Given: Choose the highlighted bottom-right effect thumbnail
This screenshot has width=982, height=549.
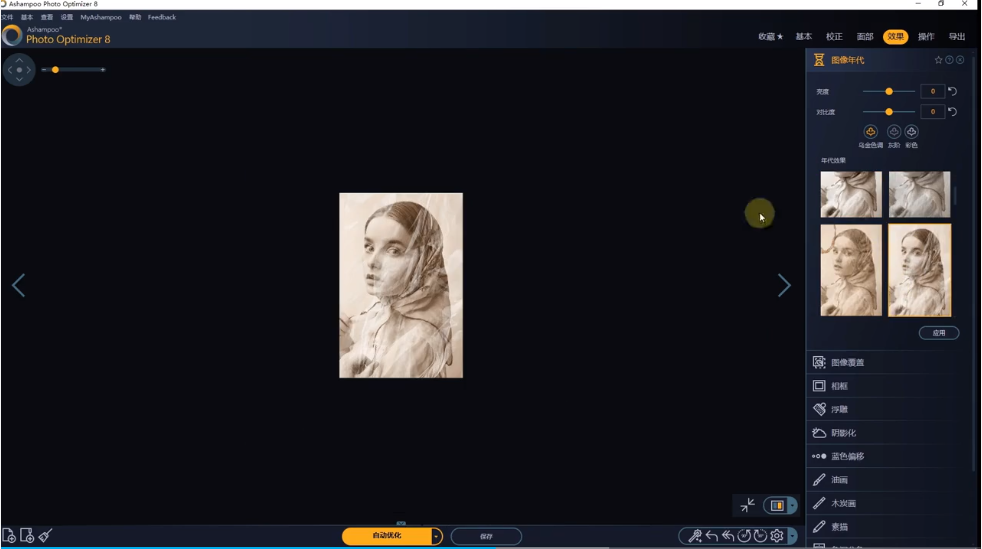Looking at the screenshot, I should coord(919,270).
